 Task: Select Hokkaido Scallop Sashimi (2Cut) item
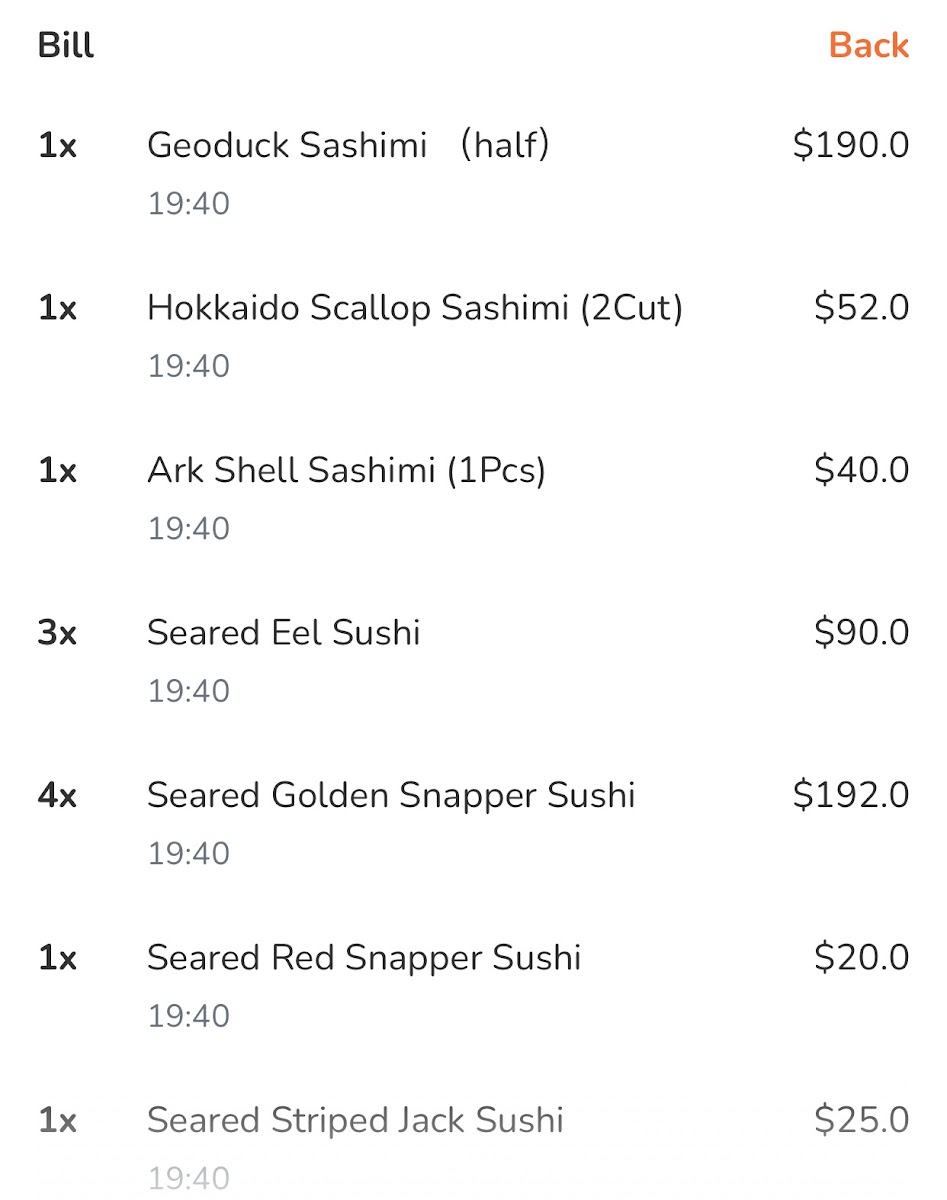point(414,308)
